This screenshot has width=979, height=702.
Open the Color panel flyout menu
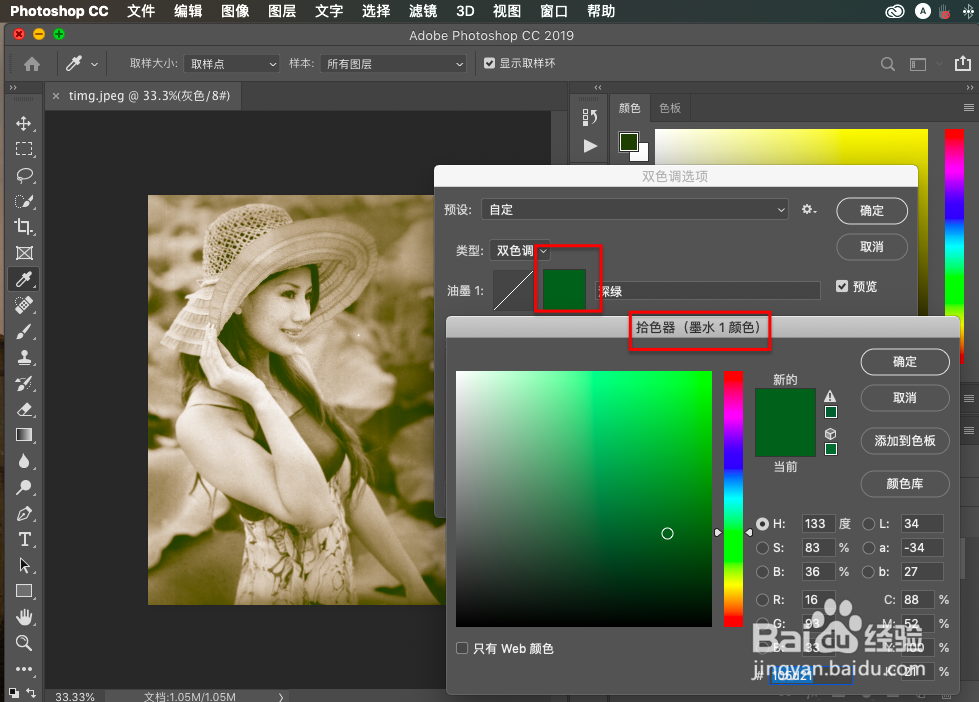pyautogui.click(x=968, y=107)
